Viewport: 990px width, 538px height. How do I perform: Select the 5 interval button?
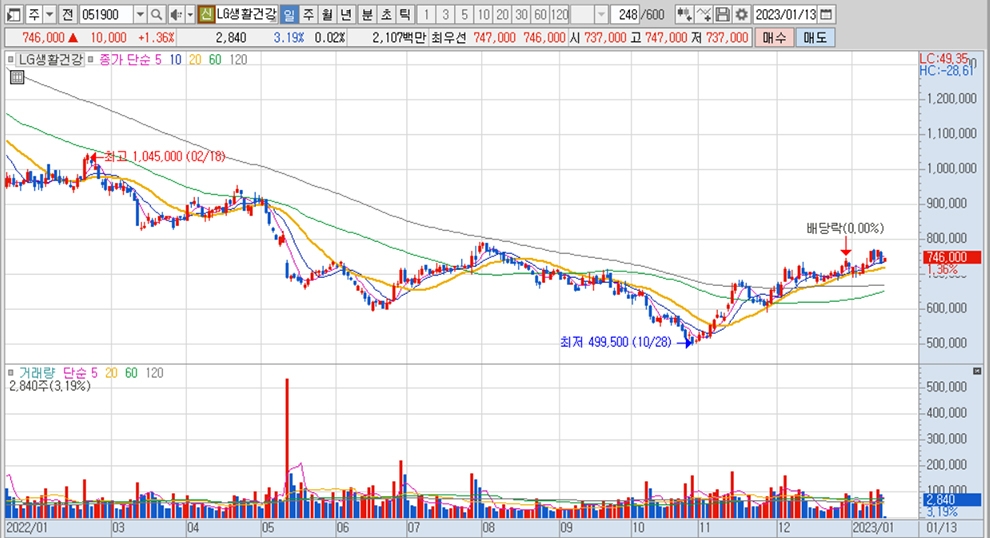point(464,14)
